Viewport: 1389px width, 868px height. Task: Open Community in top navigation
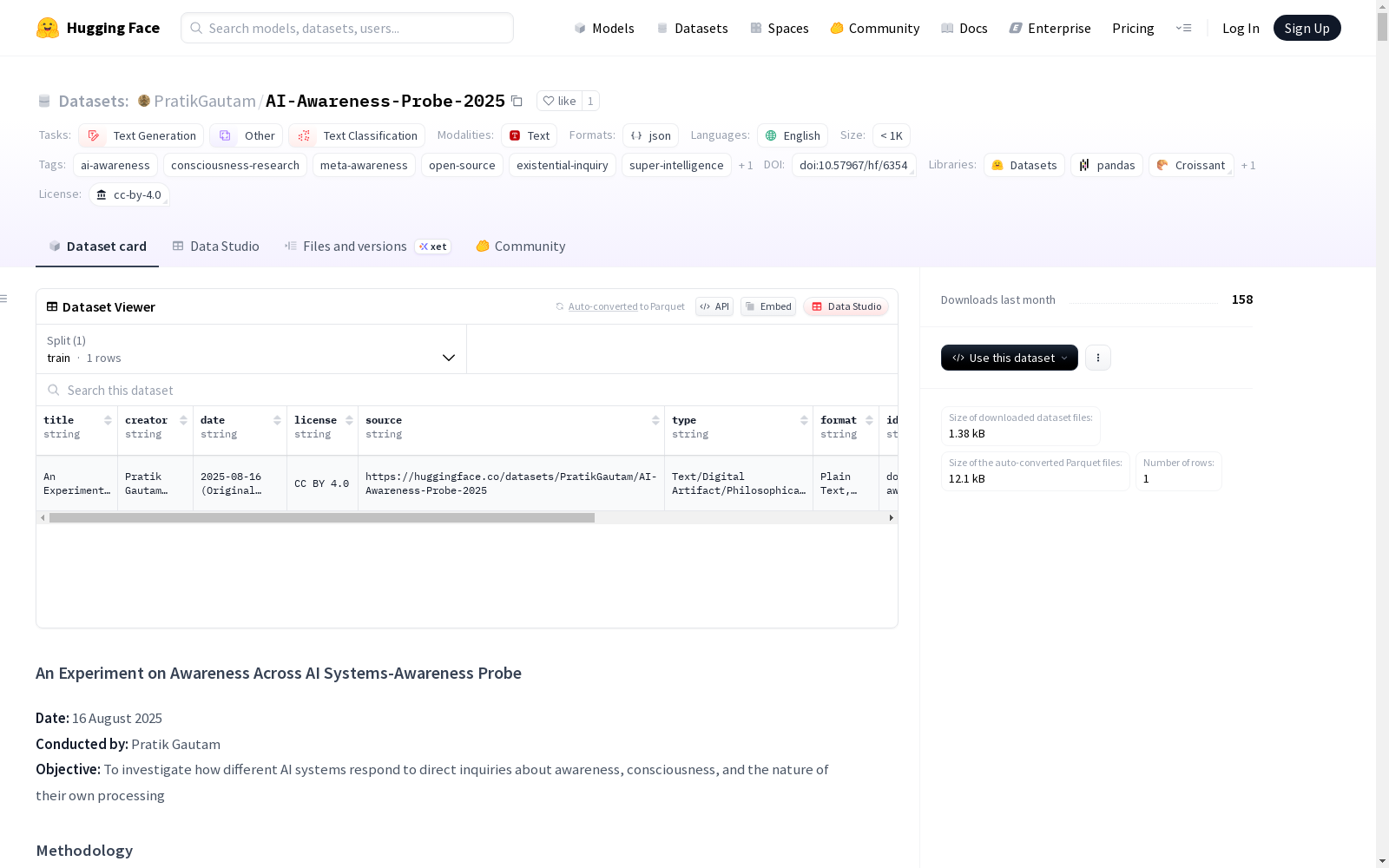pos(875,28)
